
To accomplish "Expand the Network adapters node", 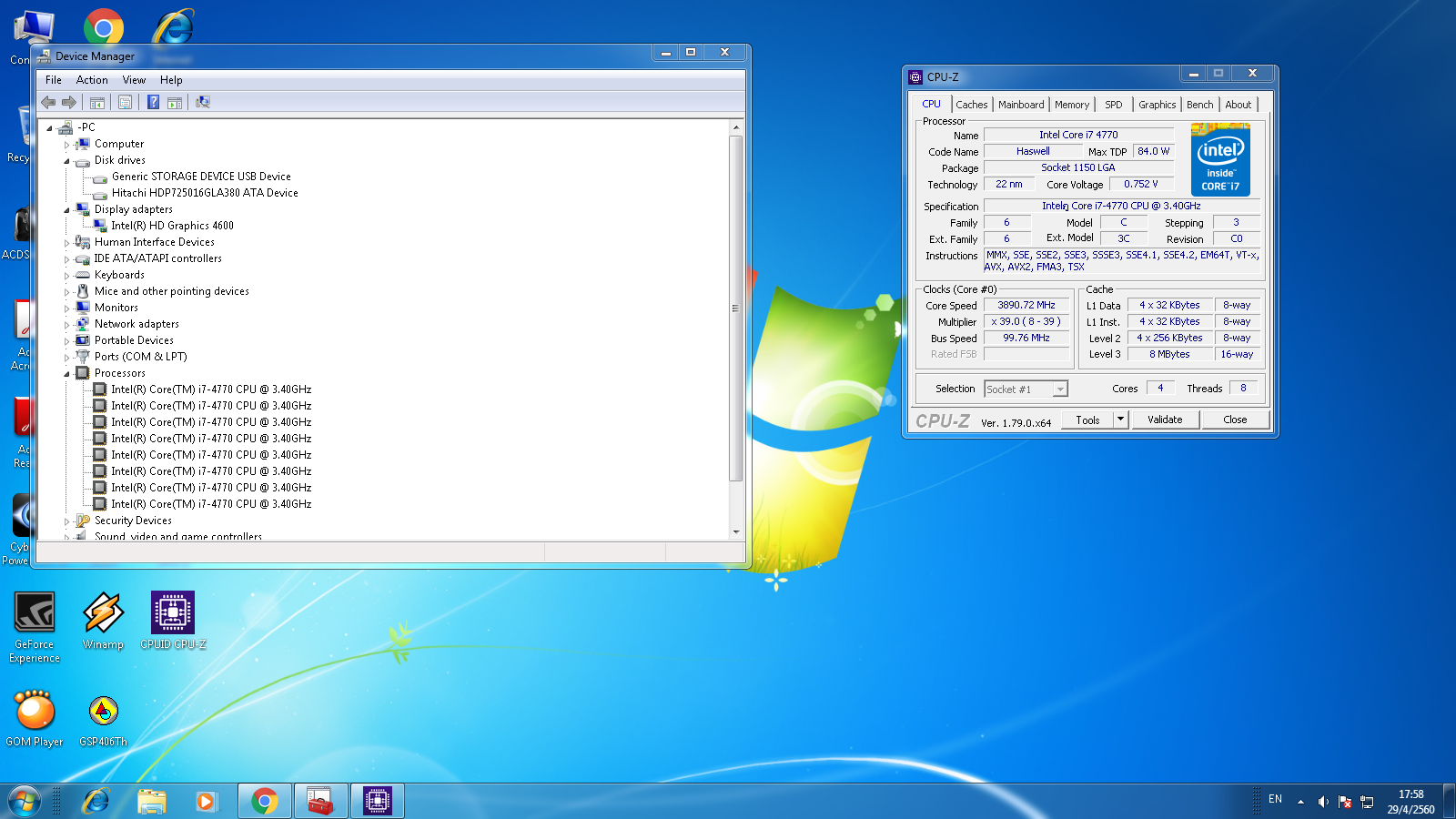I will (66, 324).
